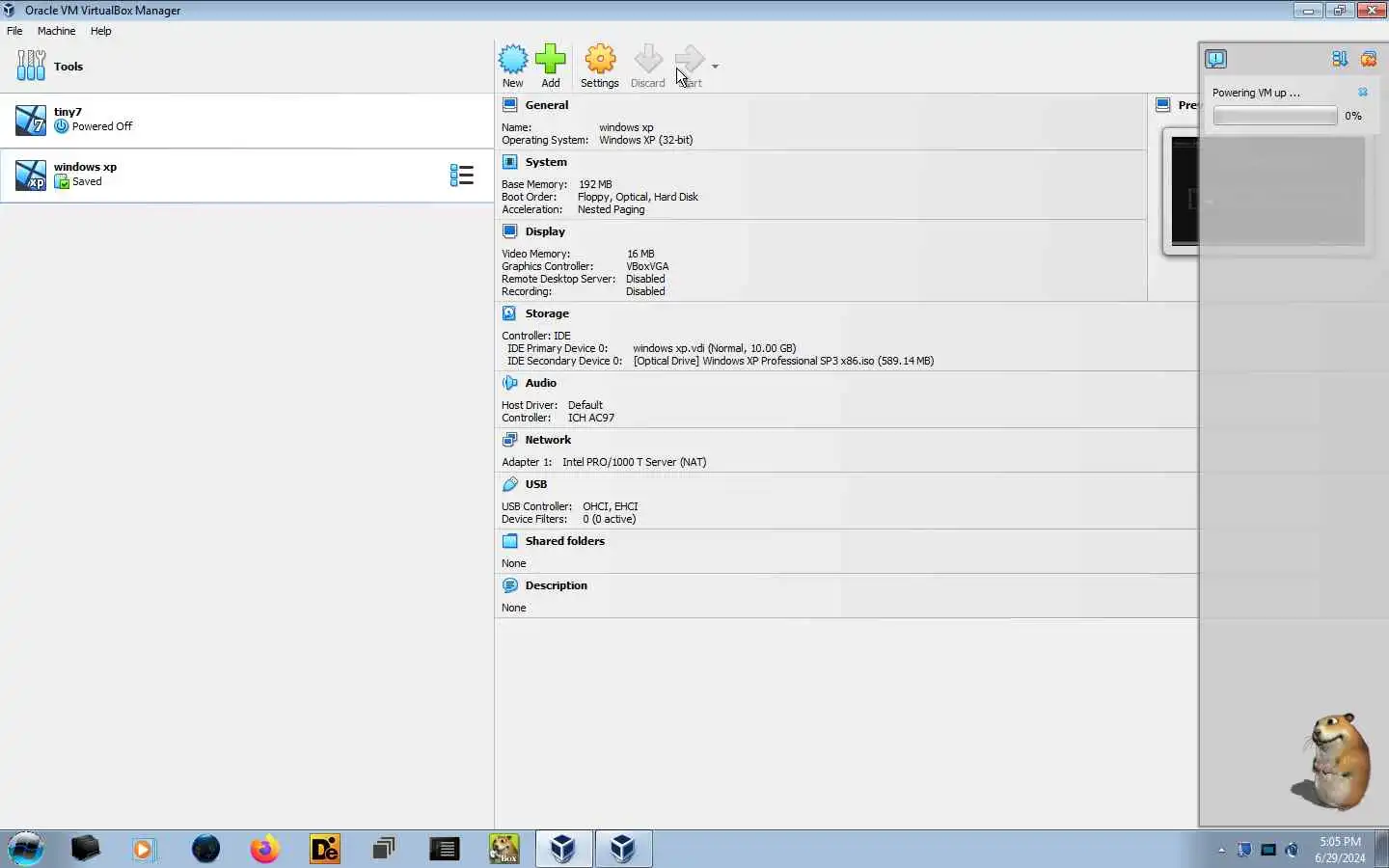Click the Audio section speaker icon

coord(509,383)
